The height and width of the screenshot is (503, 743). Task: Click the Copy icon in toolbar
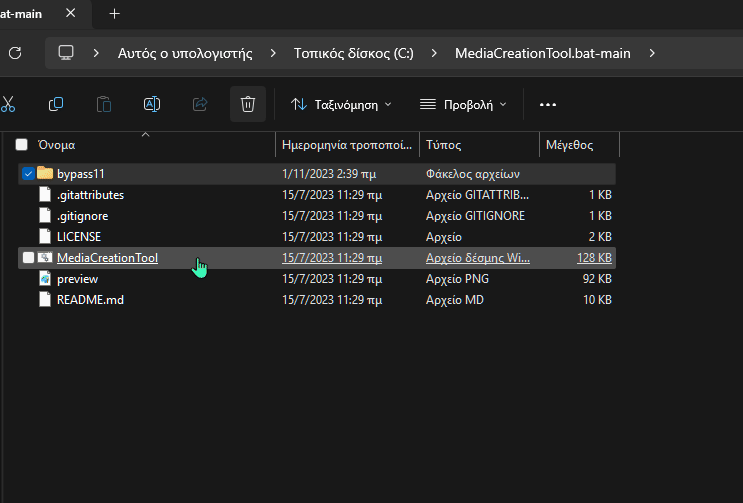point(56,104)
